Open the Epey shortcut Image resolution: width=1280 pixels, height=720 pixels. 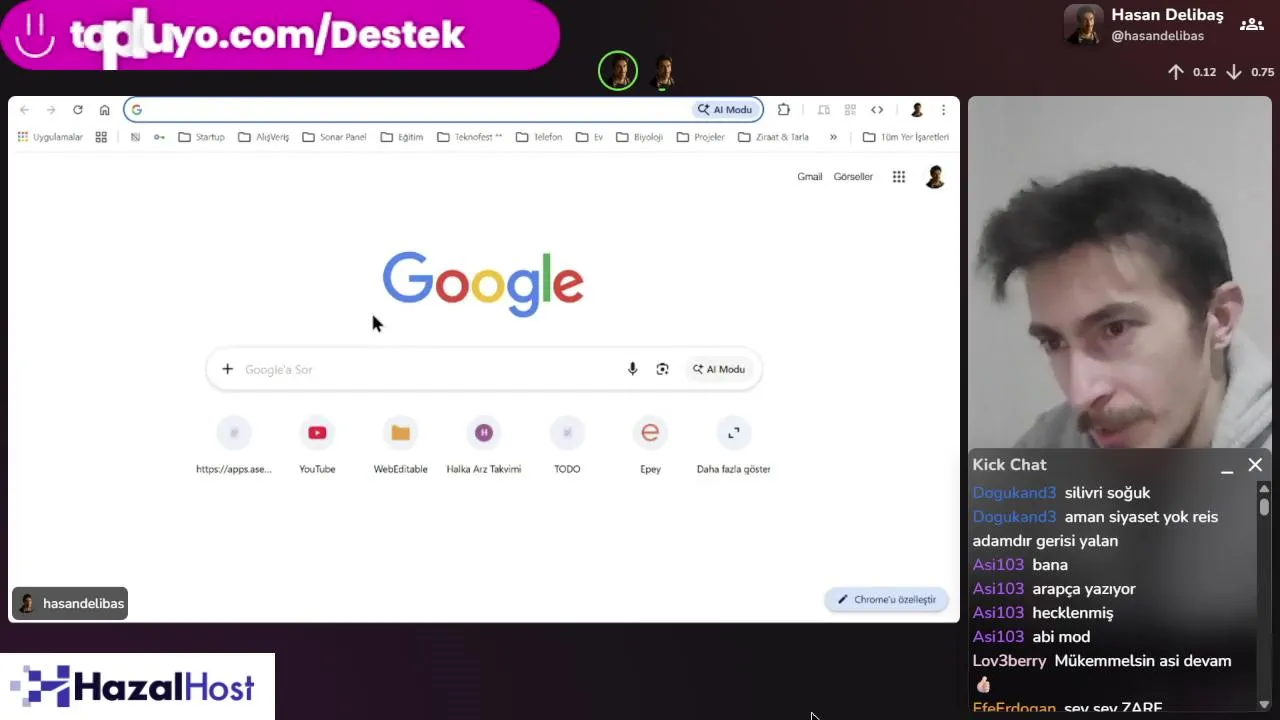click(x=650, y=443)
